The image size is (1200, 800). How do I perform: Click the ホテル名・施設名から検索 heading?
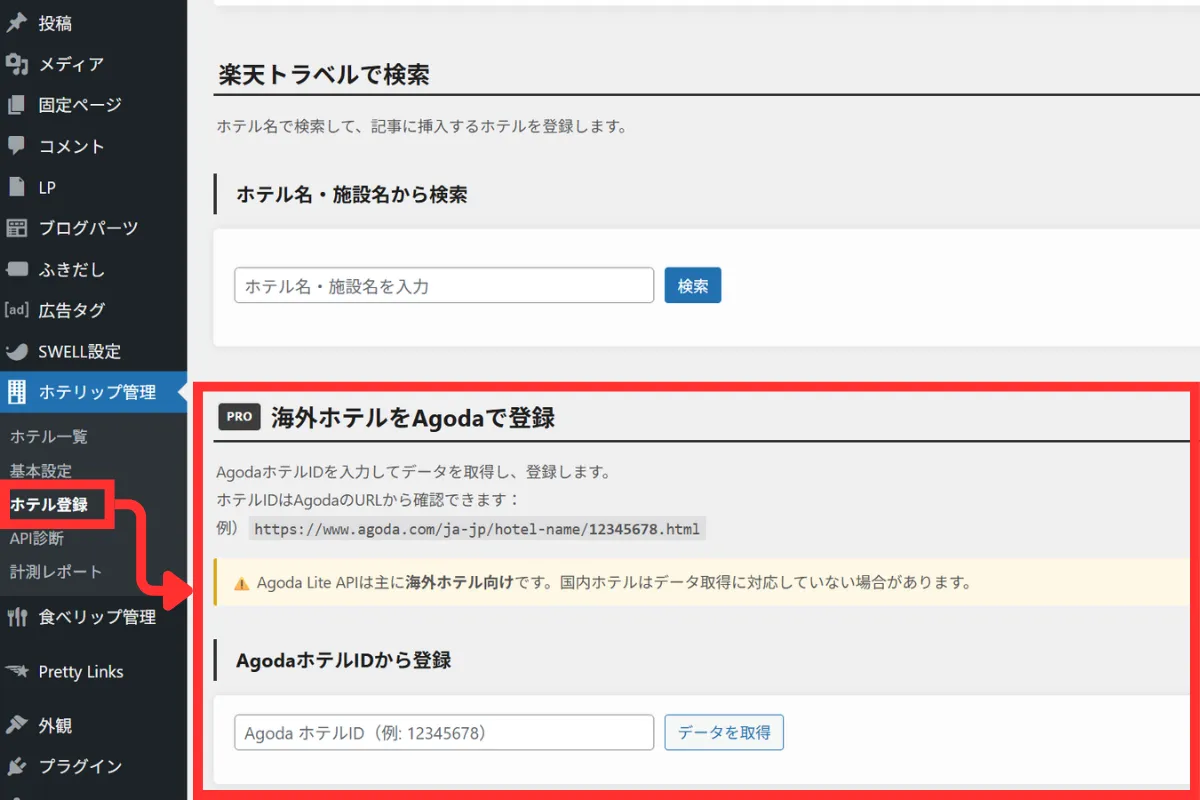point(352,194)
